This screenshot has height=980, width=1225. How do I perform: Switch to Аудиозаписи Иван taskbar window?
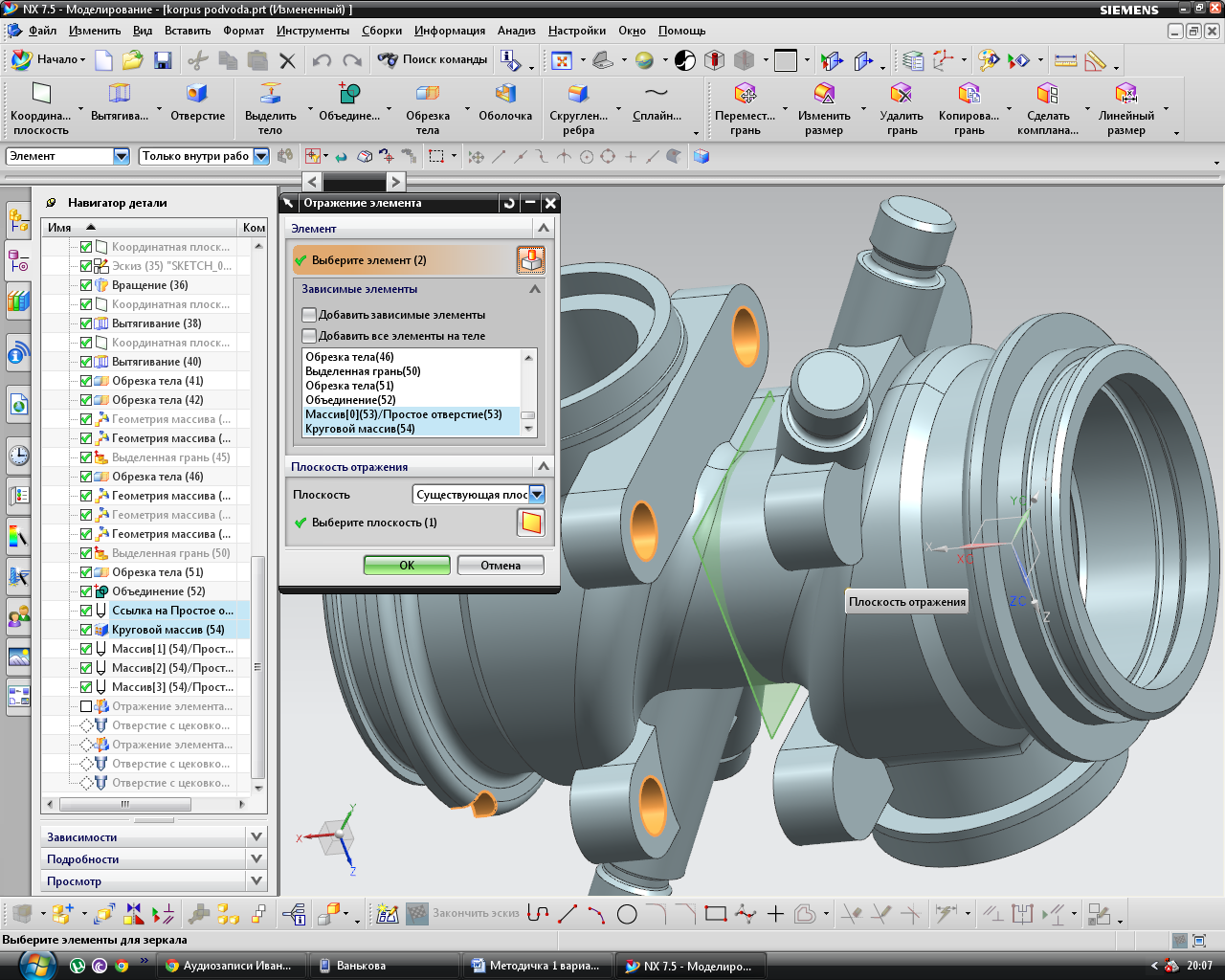tap(231, 966)
